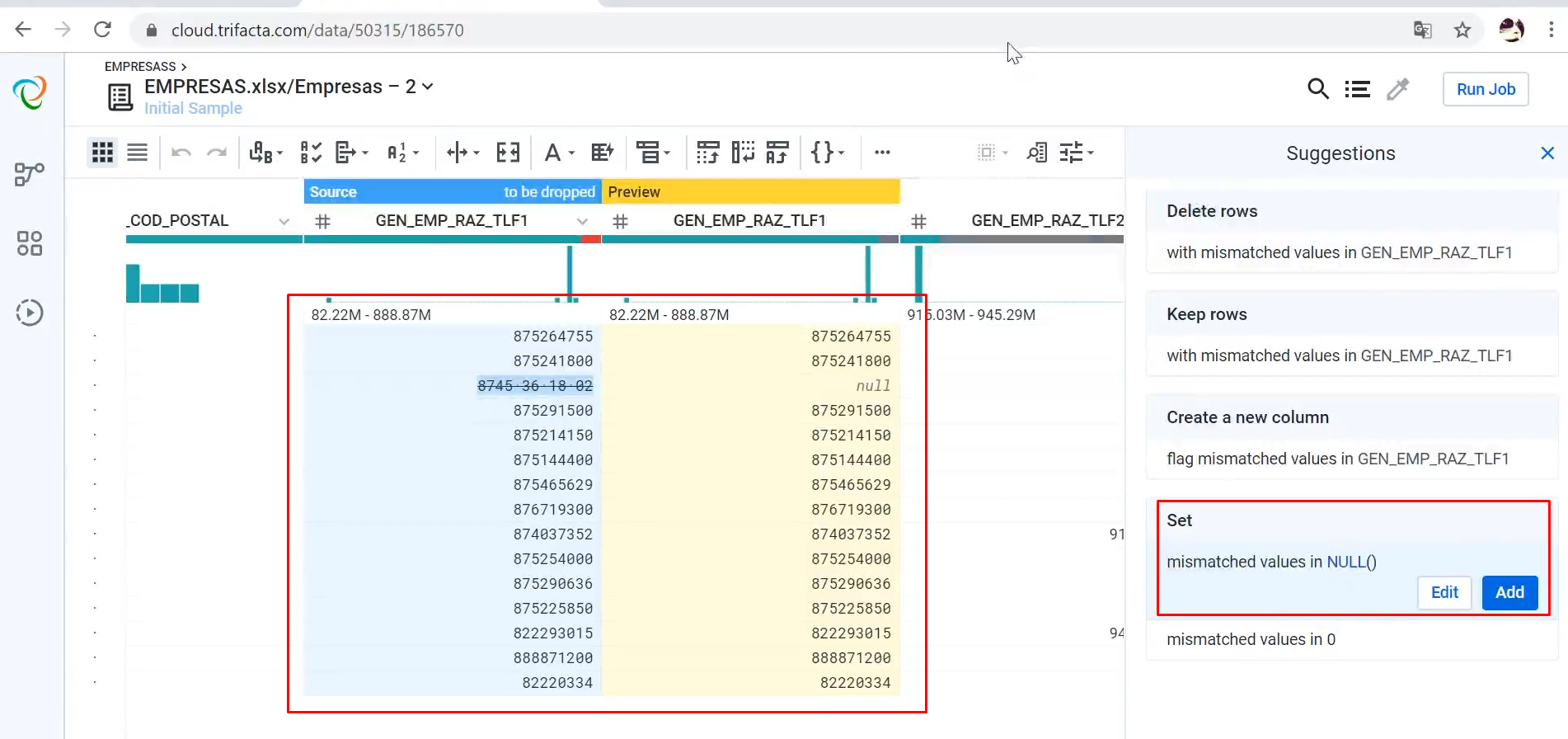Click Add on the Set suggestion
The width and height of the screenshot is (1568, 739).
[x=1509, y=592]
